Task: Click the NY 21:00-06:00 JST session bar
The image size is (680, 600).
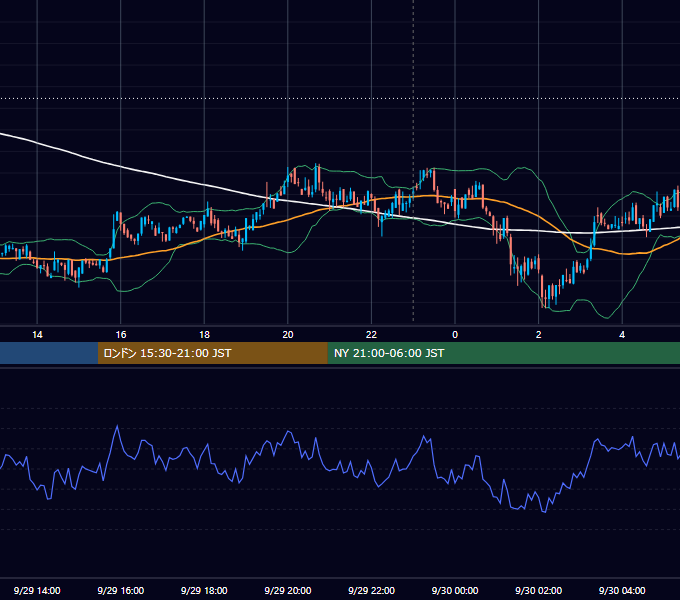Action: [x=503, y=353]
